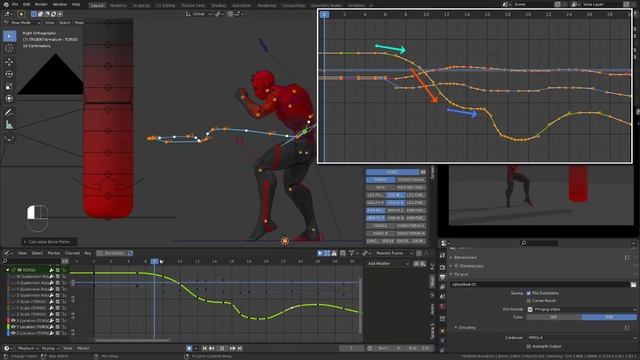Image resolution: width=640 pixels, height=360 pixels.
Task: Click the 3D viewport editor type icon
Action: pos(7,14)
